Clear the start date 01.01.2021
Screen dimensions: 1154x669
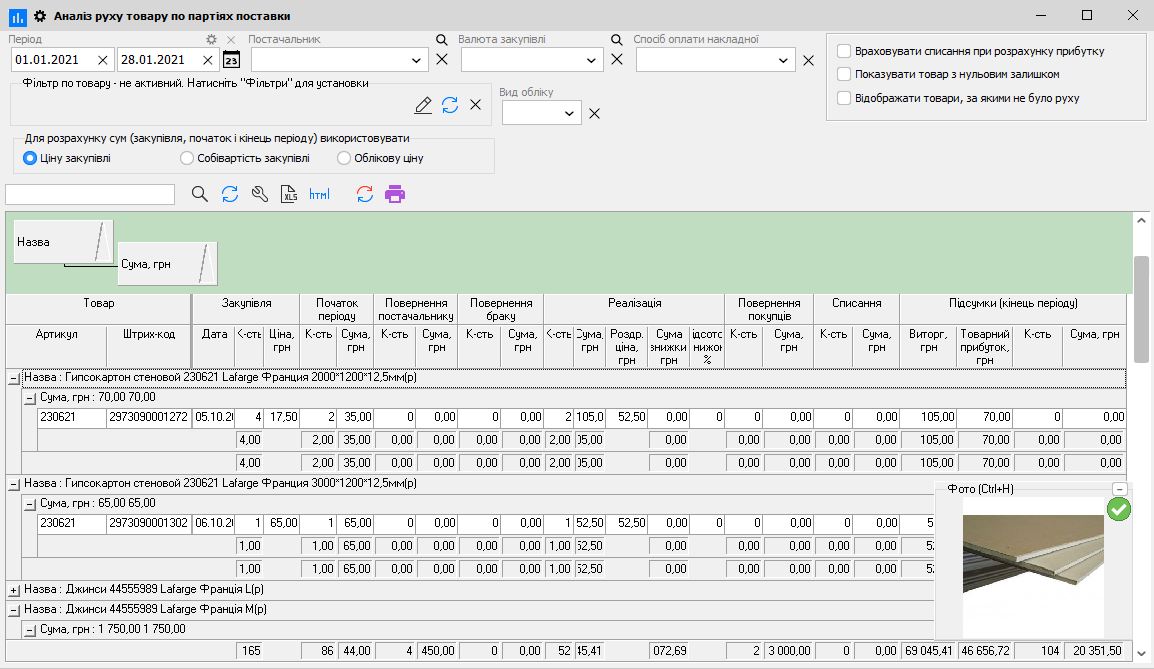pos(102,60)
